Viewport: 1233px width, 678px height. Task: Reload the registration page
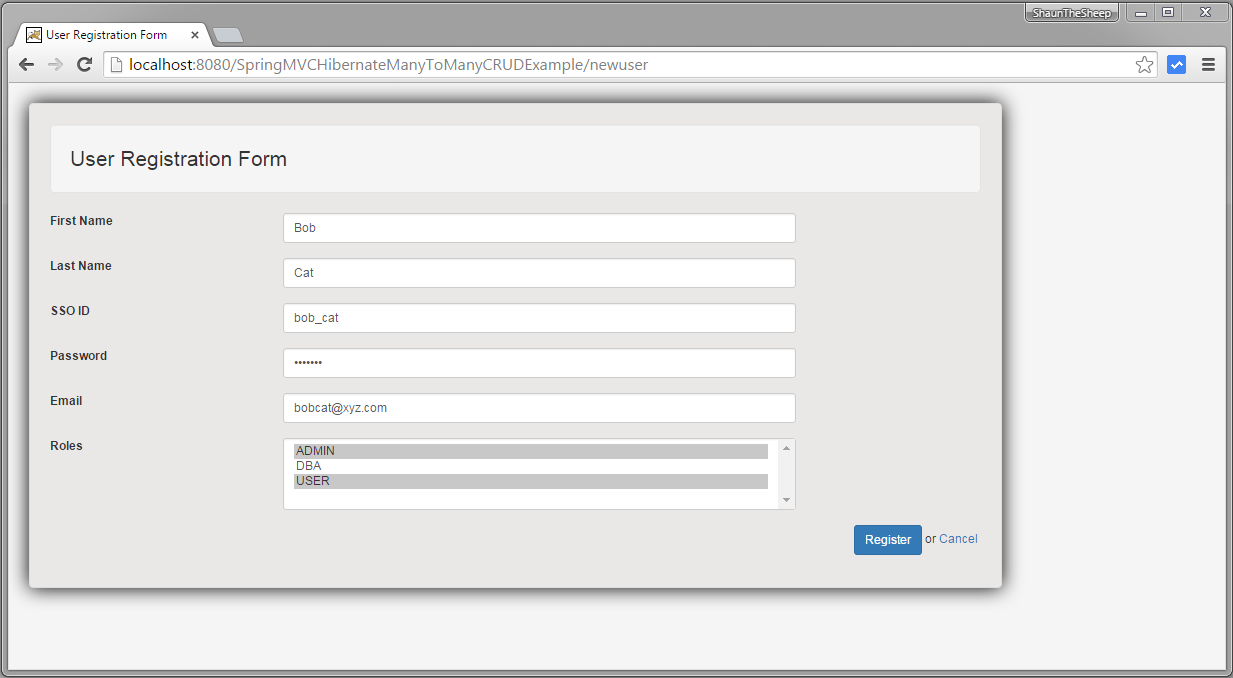click(x=84, y=64)
